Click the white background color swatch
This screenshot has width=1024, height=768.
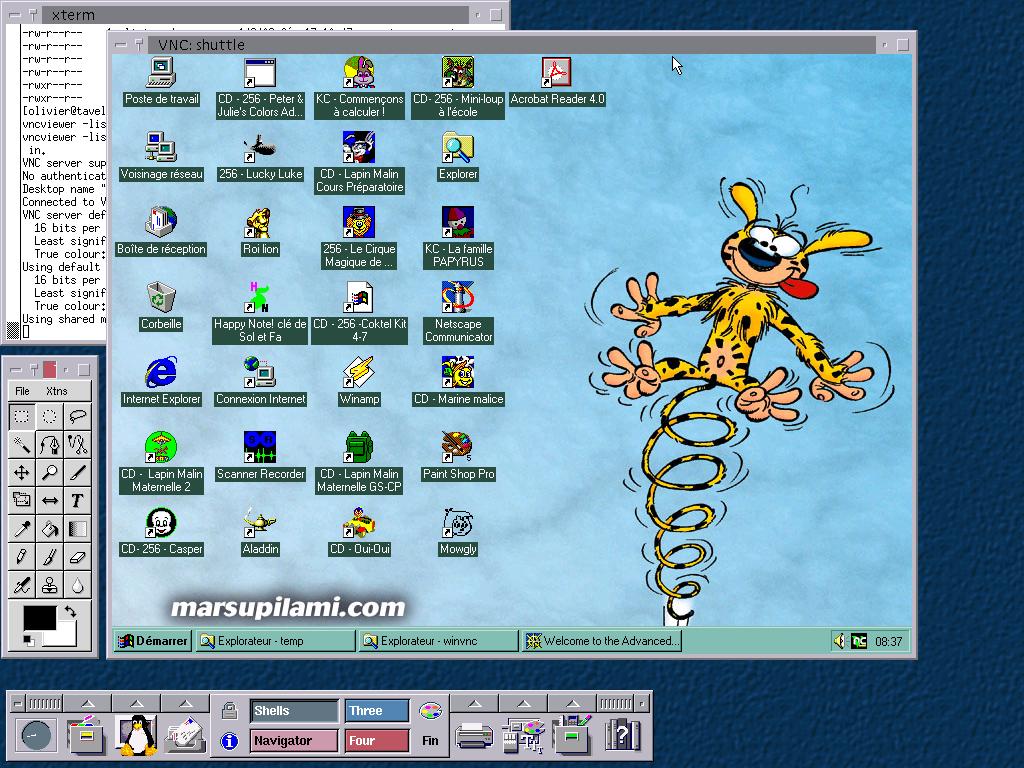pyautogui.click(x=67, y=637)
